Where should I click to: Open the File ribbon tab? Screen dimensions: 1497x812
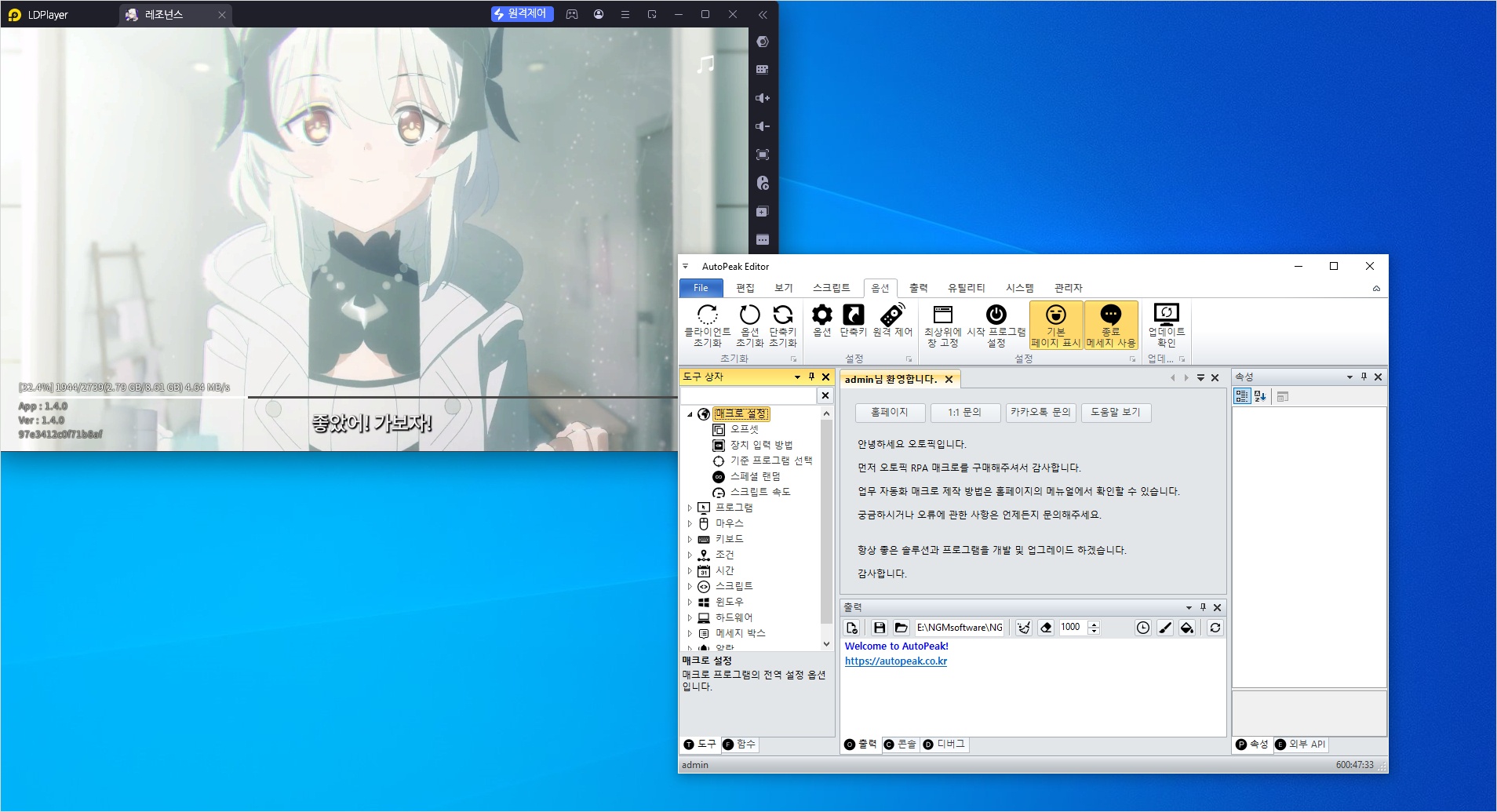(701, 288)
